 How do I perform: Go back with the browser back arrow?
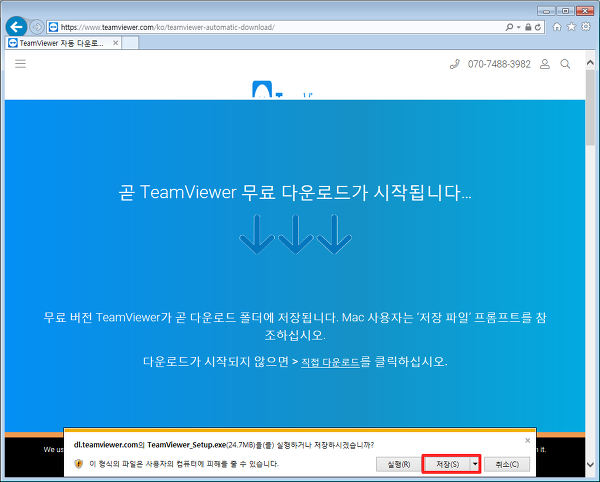pos(16,27)
